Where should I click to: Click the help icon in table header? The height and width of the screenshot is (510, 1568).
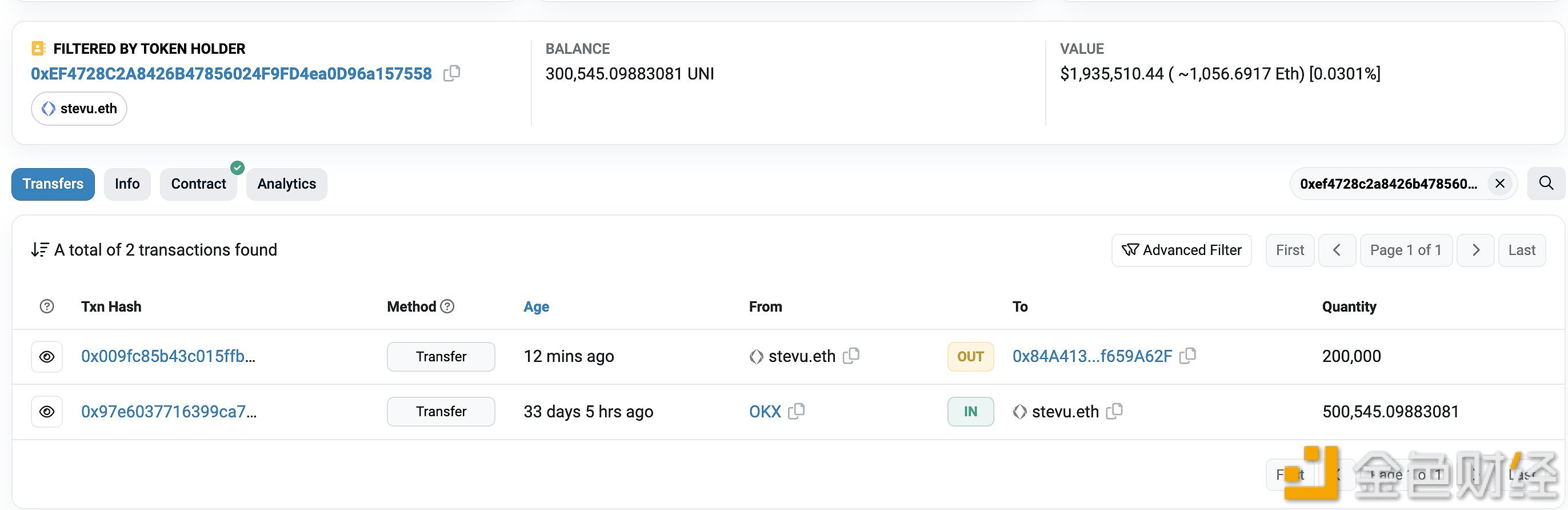[x=47, y=306]
